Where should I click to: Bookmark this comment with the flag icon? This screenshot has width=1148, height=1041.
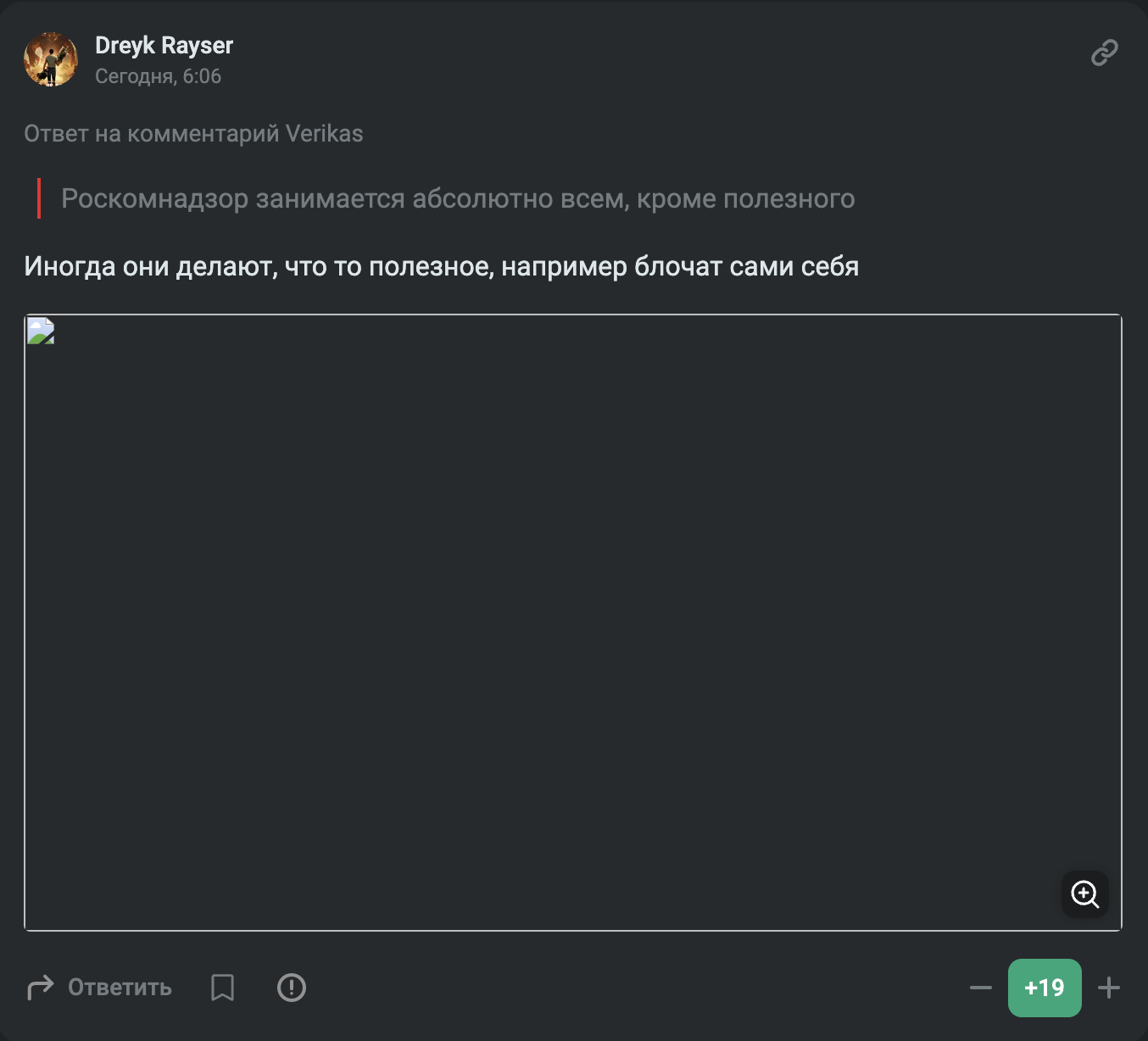click(222, 988)
